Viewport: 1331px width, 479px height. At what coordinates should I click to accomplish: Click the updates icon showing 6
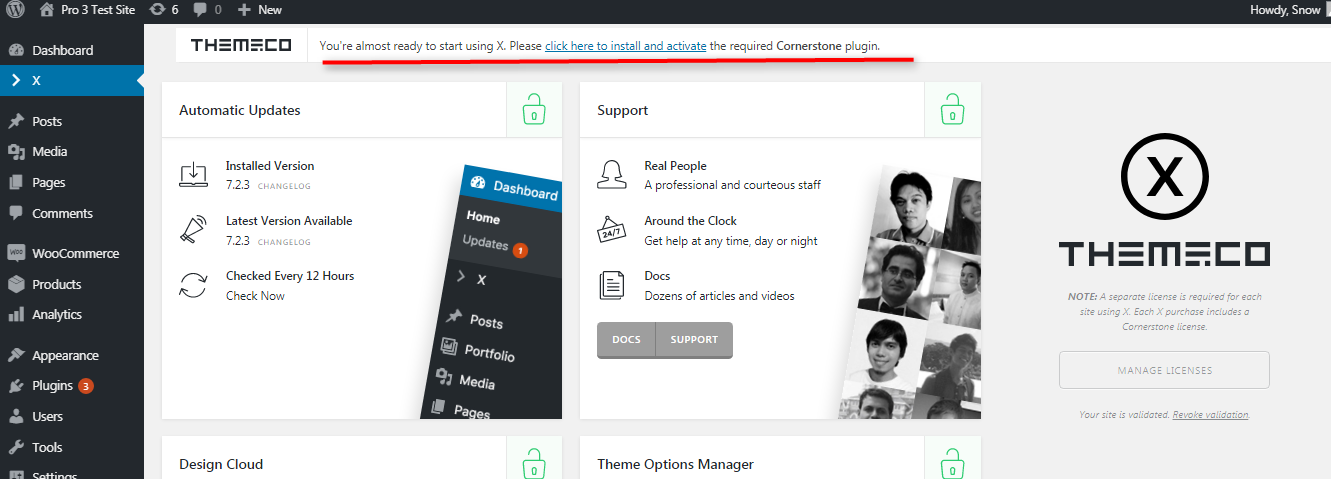165,10
